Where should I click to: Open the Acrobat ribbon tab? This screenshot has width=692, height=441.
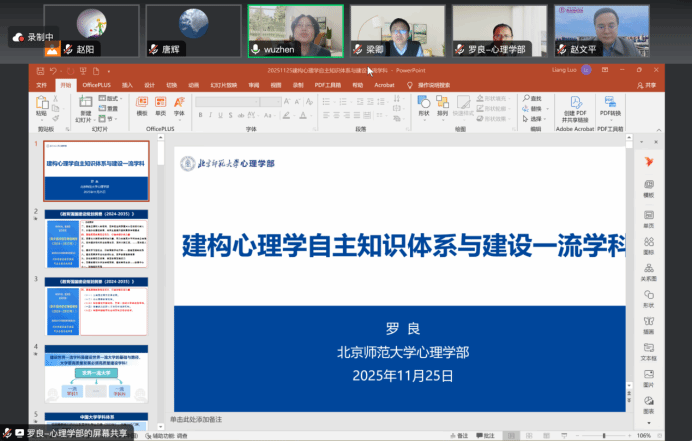383,86
